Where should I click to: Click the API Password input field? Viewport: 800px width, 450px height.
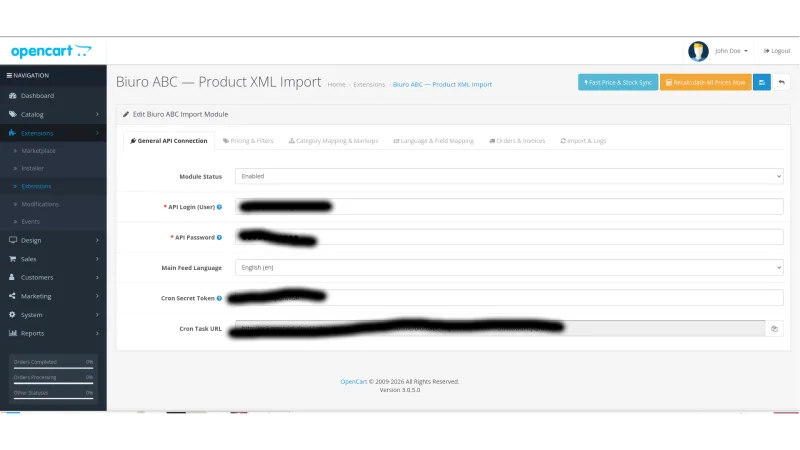click(x=509, y=237)
